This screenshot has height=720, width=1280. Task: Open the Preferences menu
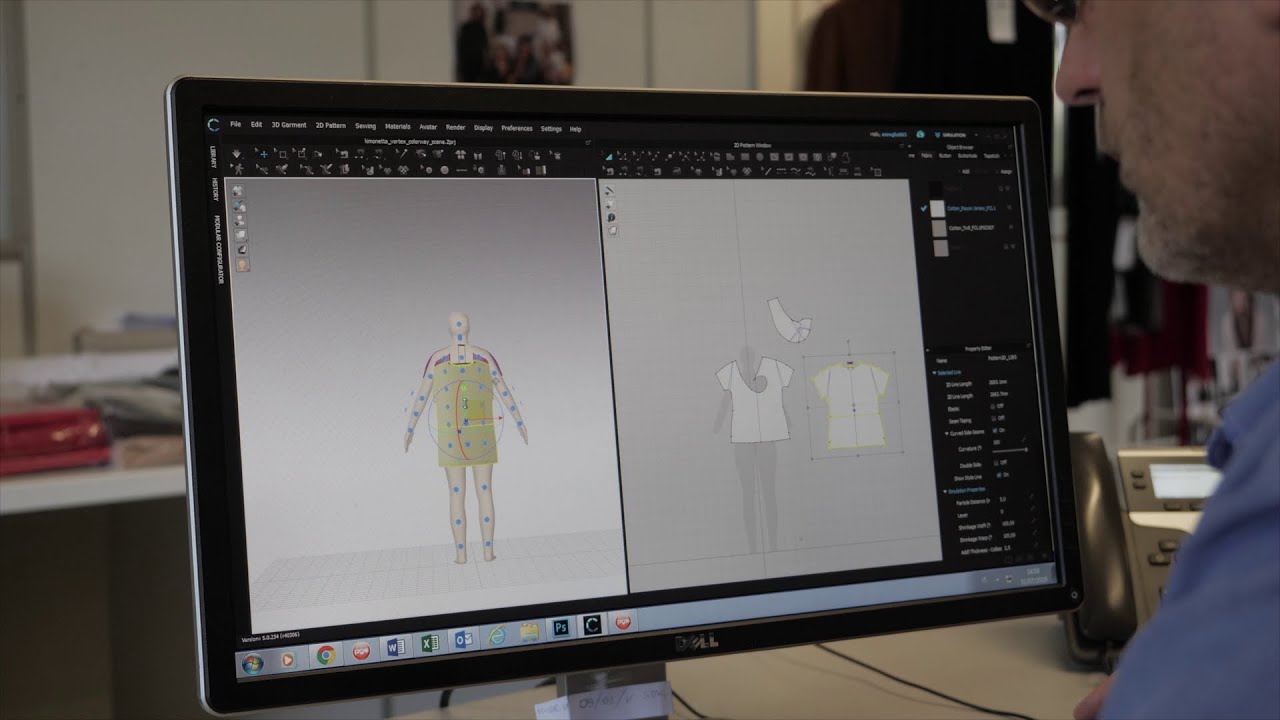[x=517, y=128]
